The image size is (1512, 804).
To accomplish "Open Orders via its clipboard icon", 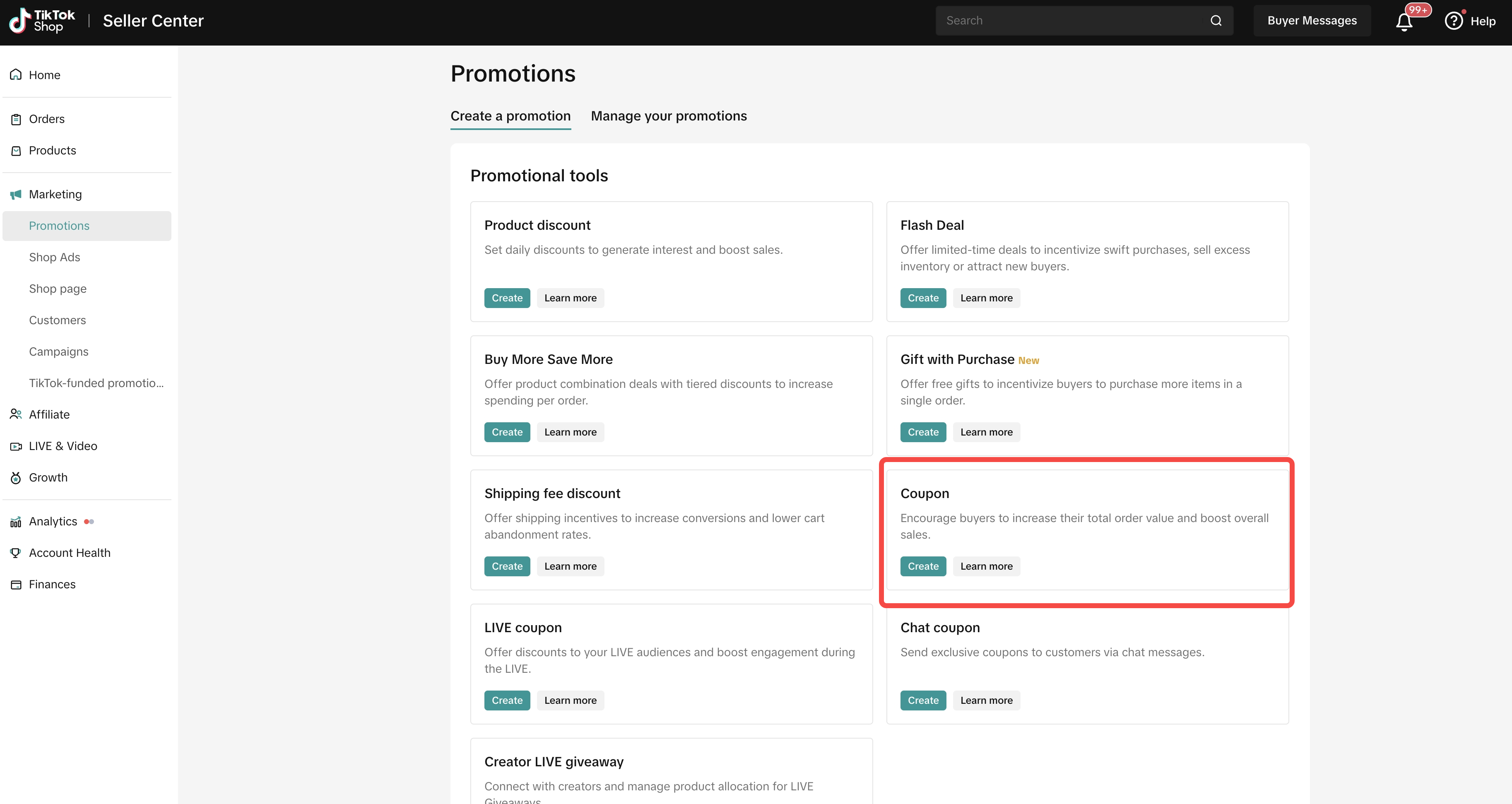I will coord(16,119).
